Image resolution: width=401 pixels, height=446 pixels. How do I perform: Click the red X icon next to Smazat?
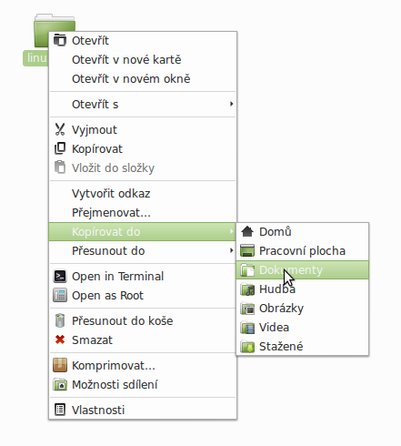(60, 340)
